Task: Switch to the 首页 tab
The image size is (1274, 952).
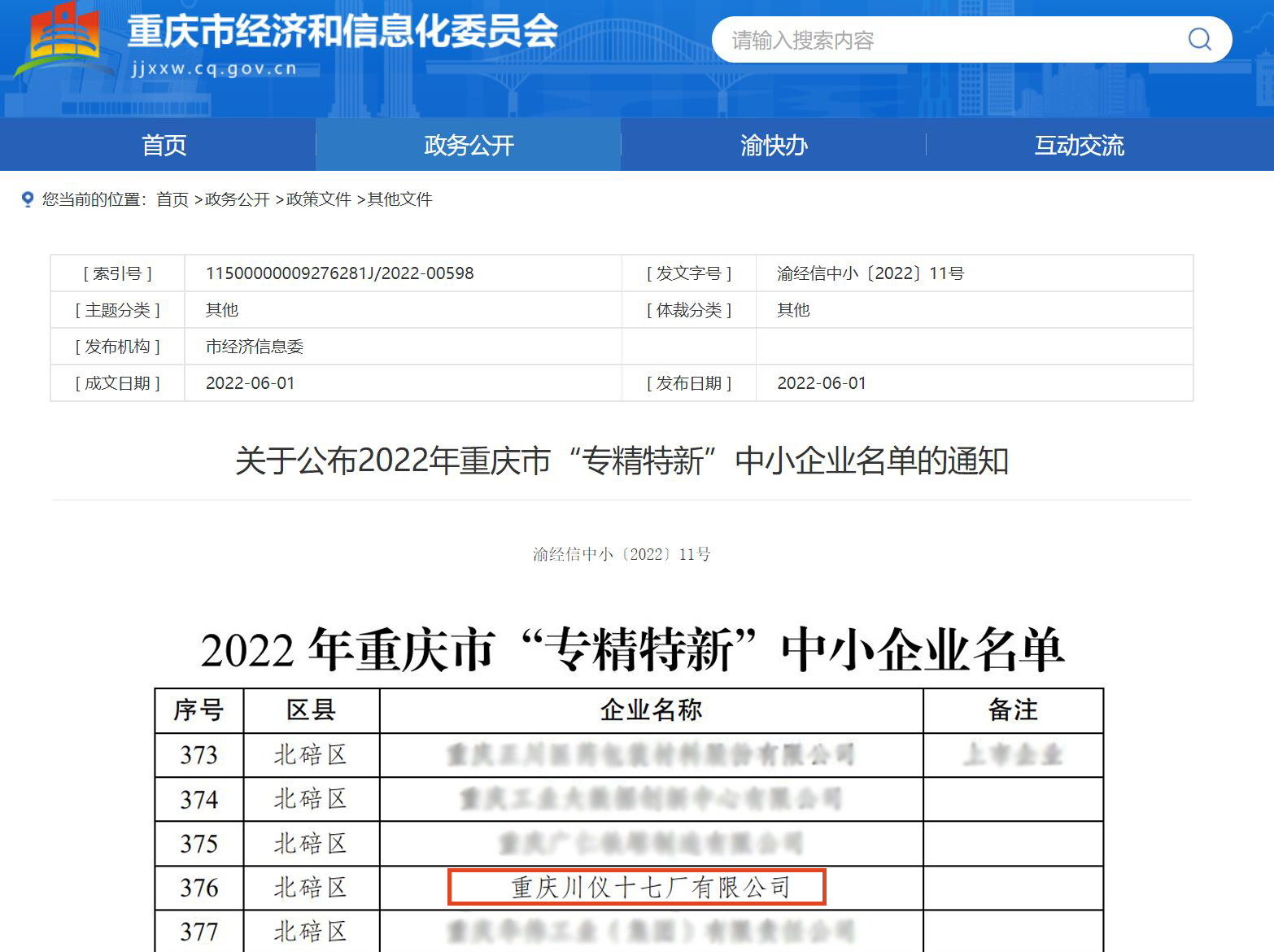Action: (x=164, y=145)
